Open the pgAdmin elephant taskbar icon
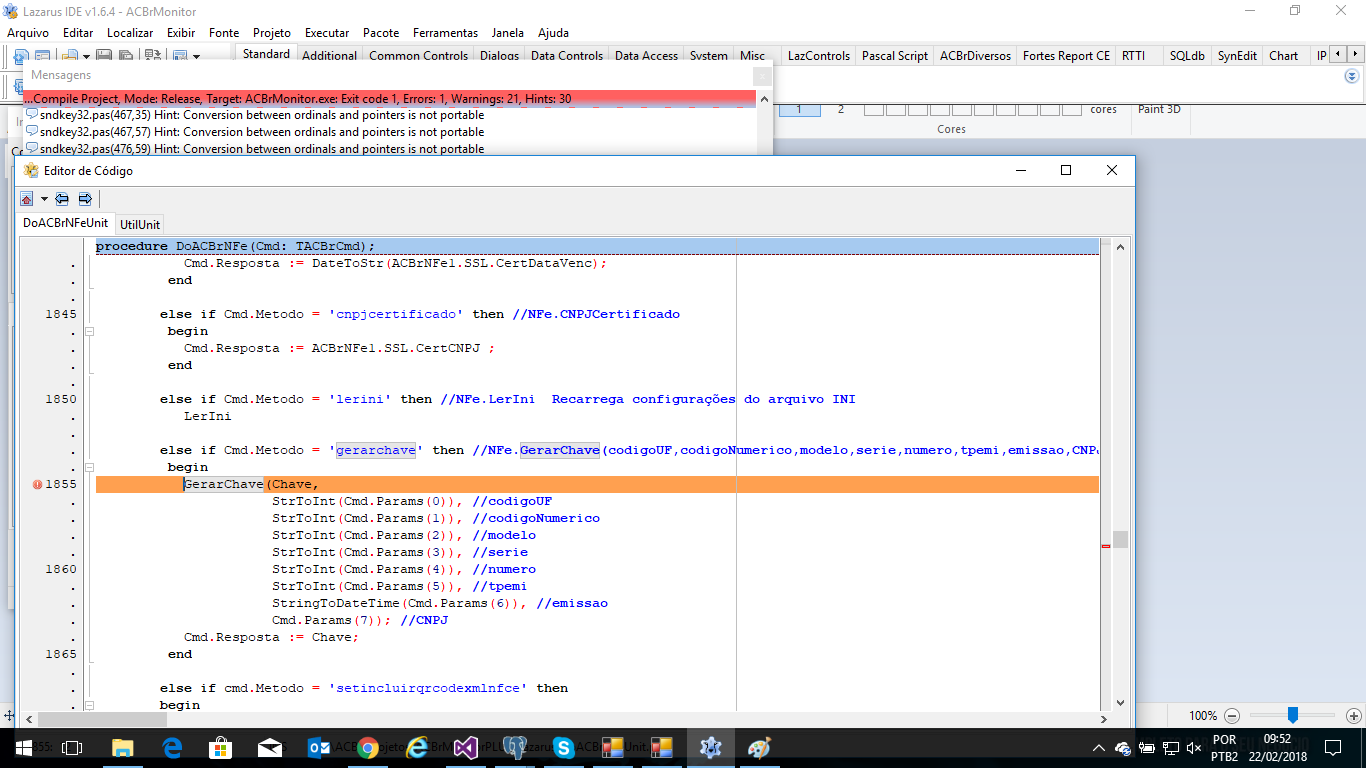The width and height of the screenshot is (1366, 768). [515, 747]
